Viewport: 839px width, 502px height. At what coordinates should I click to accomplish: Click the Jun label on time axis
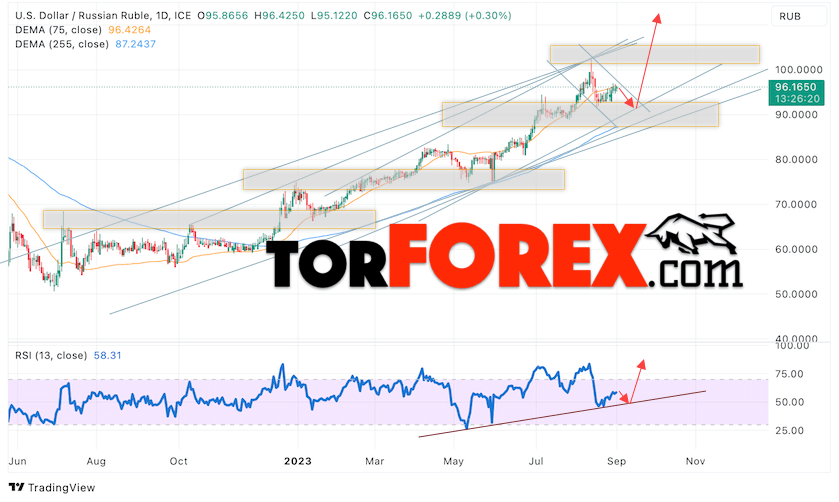coord(18,461)
